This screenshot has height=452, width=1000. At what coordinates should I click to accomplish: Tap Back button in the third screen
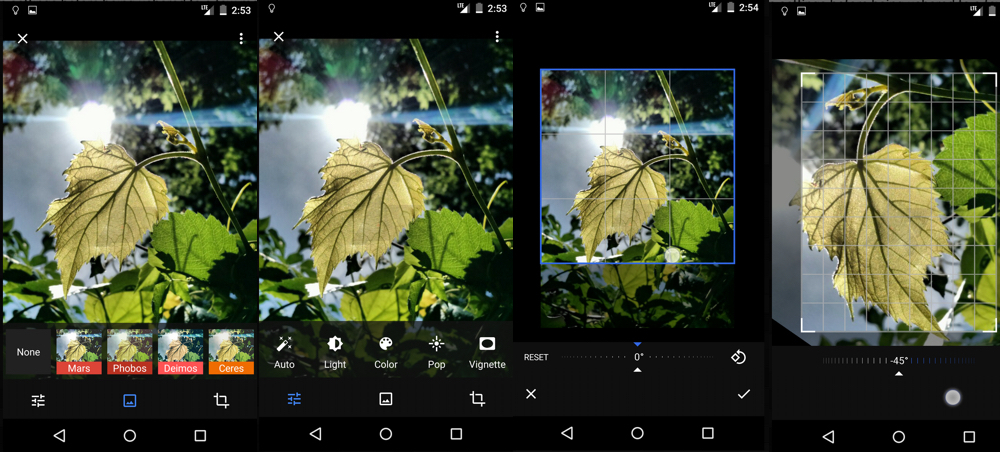coord(567,434)
